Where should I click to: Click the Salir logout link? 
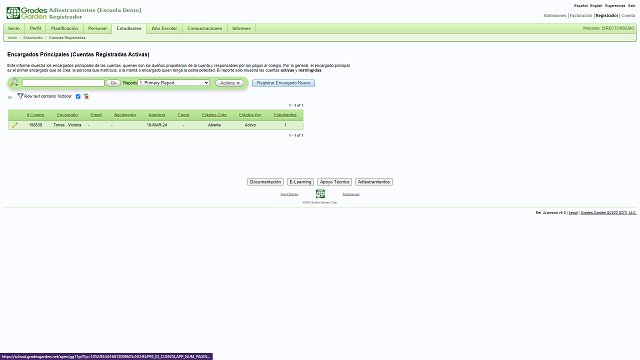[632, 6]
